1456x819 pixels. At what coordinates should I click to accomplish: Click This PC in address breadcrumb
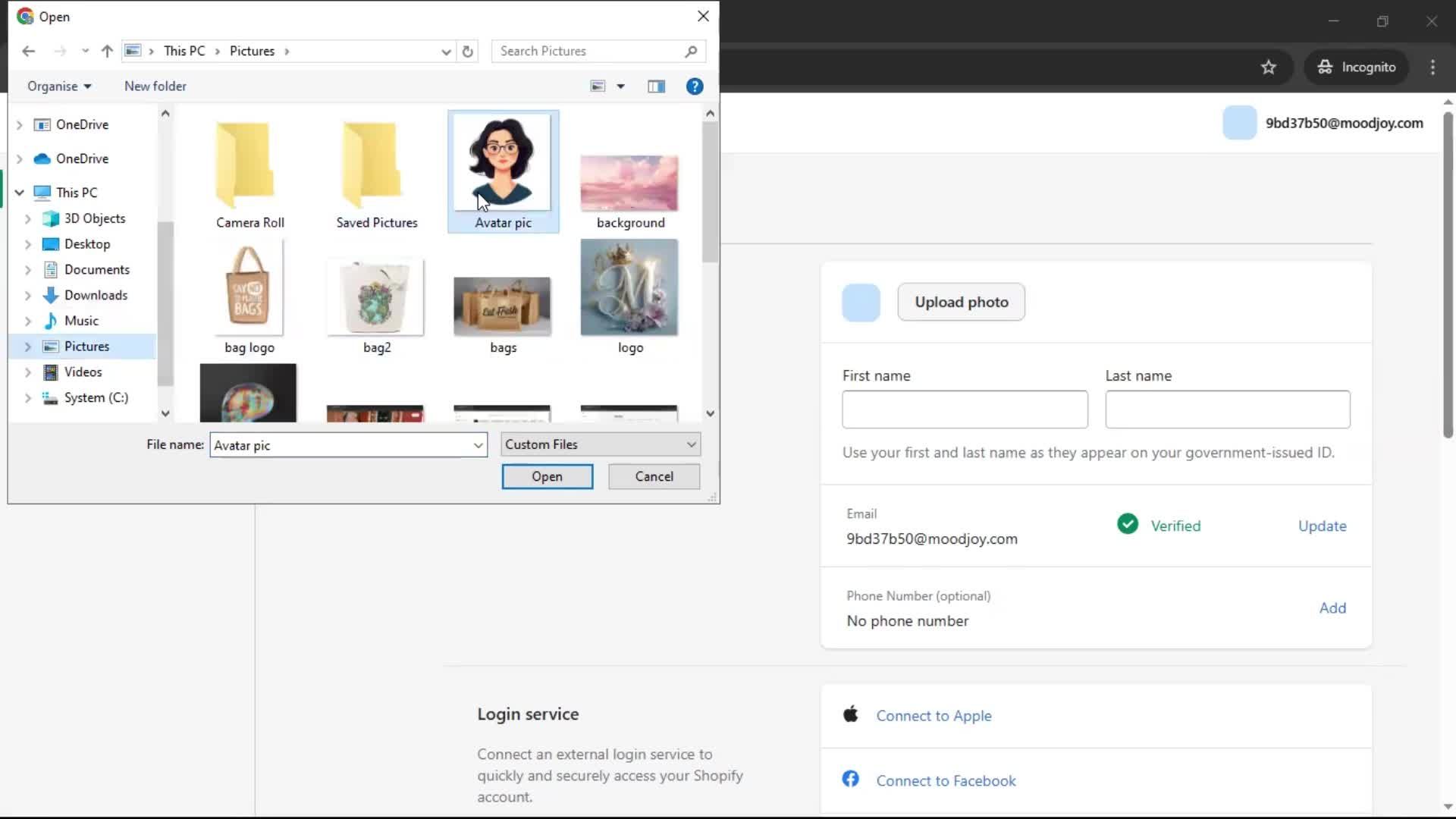click(x=184, y=51)
